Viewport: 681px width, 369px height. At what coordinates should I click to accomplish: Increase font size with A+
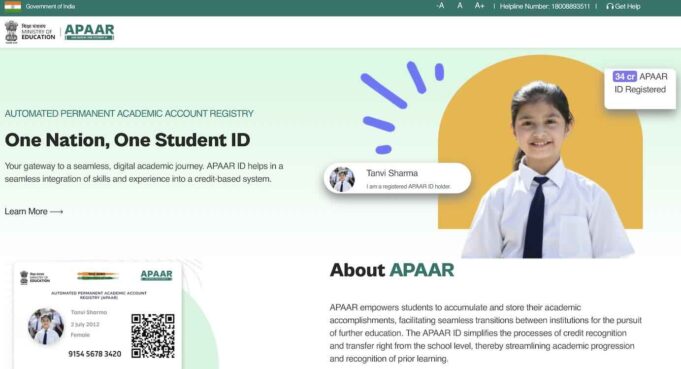point(479,6)
